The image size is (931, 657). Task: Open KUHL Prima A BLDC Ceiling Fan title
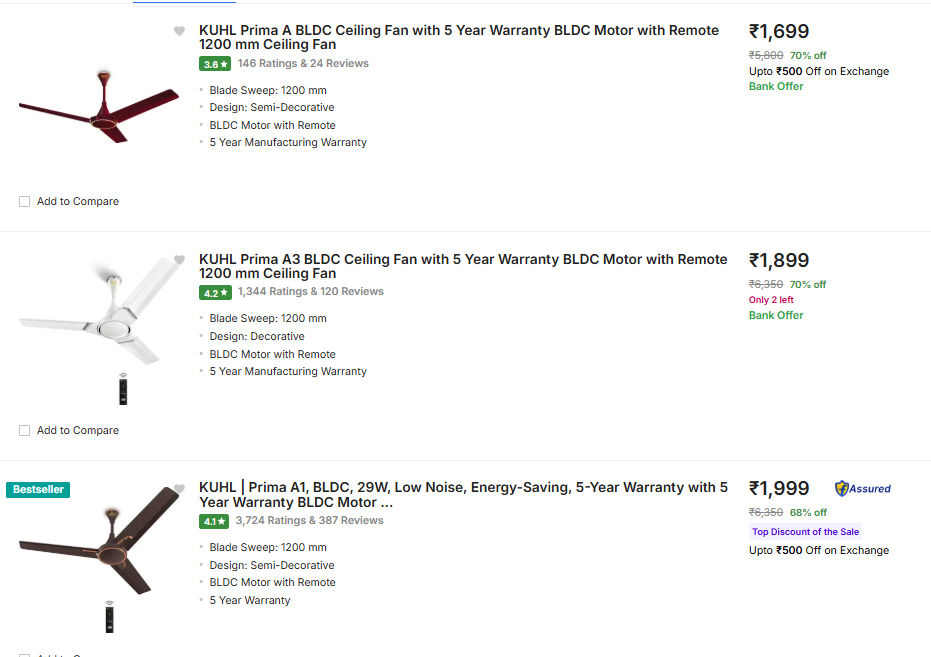[459, 37]
